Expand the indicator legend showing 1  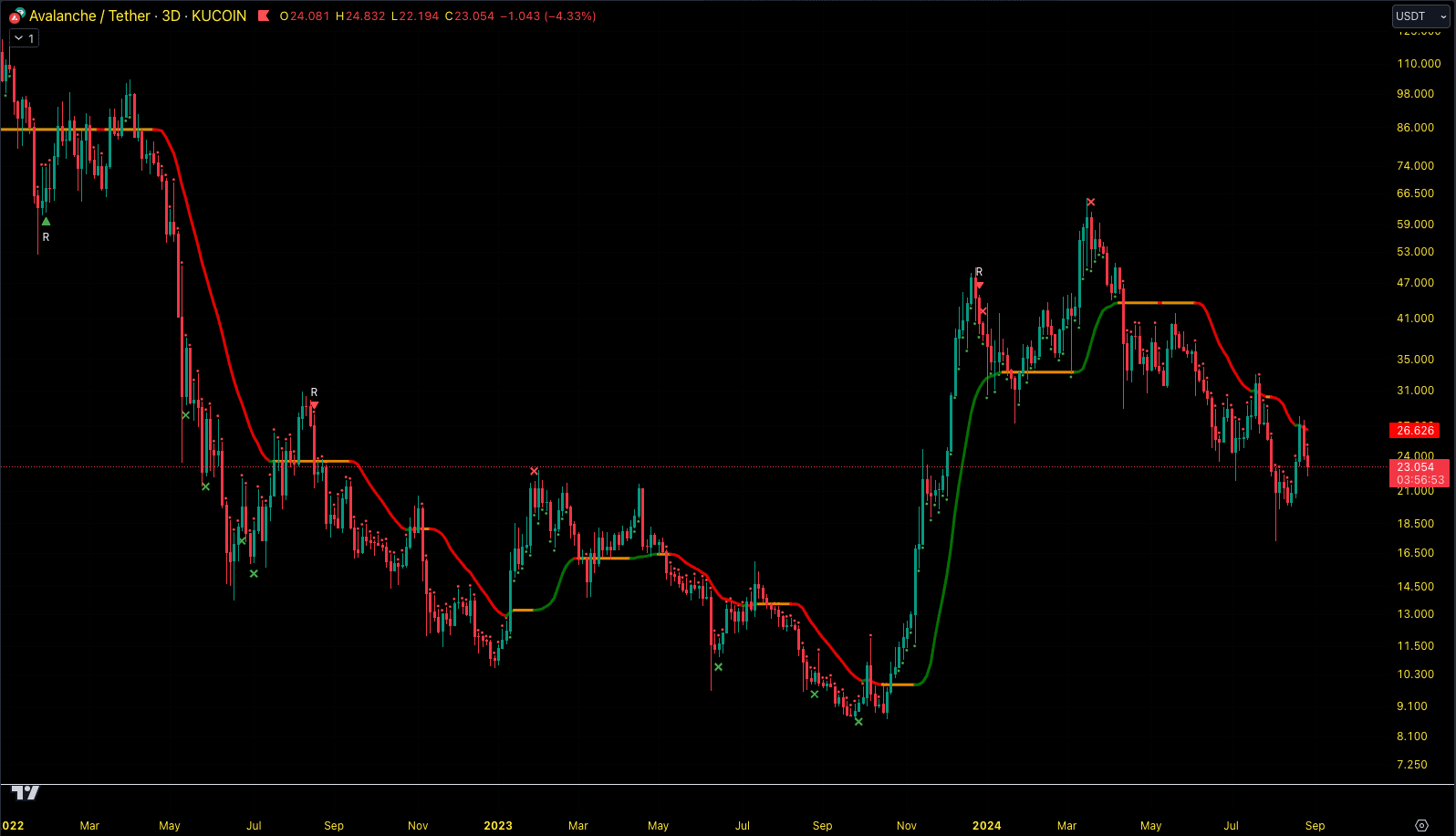pos(25,38)
